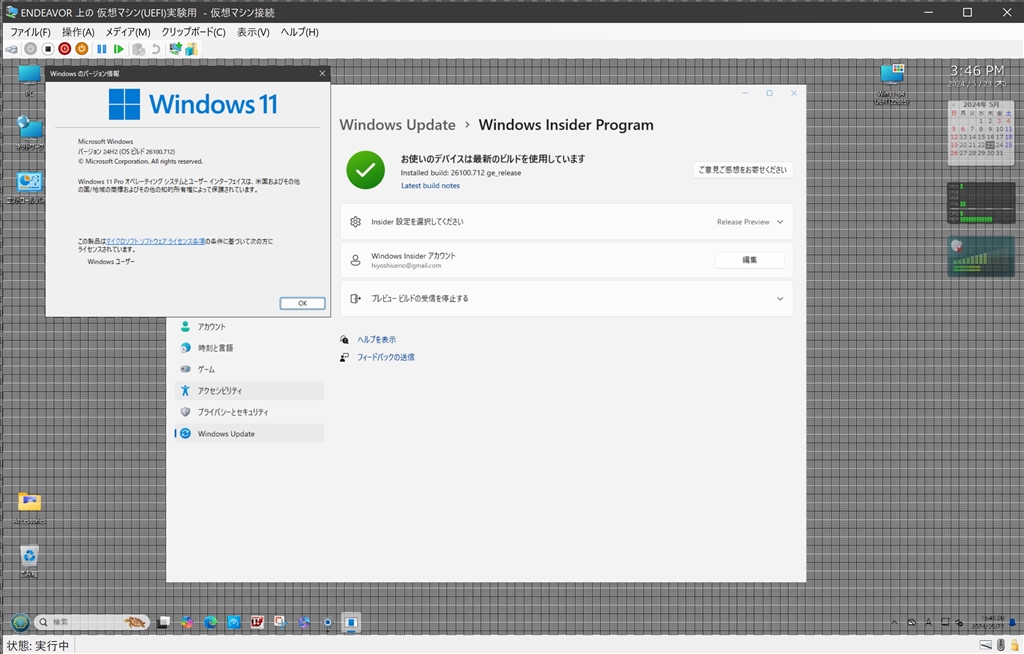Open the Release Preview channel dropdown
This screenshot has width=1024, height=654.
click(750, 222)
